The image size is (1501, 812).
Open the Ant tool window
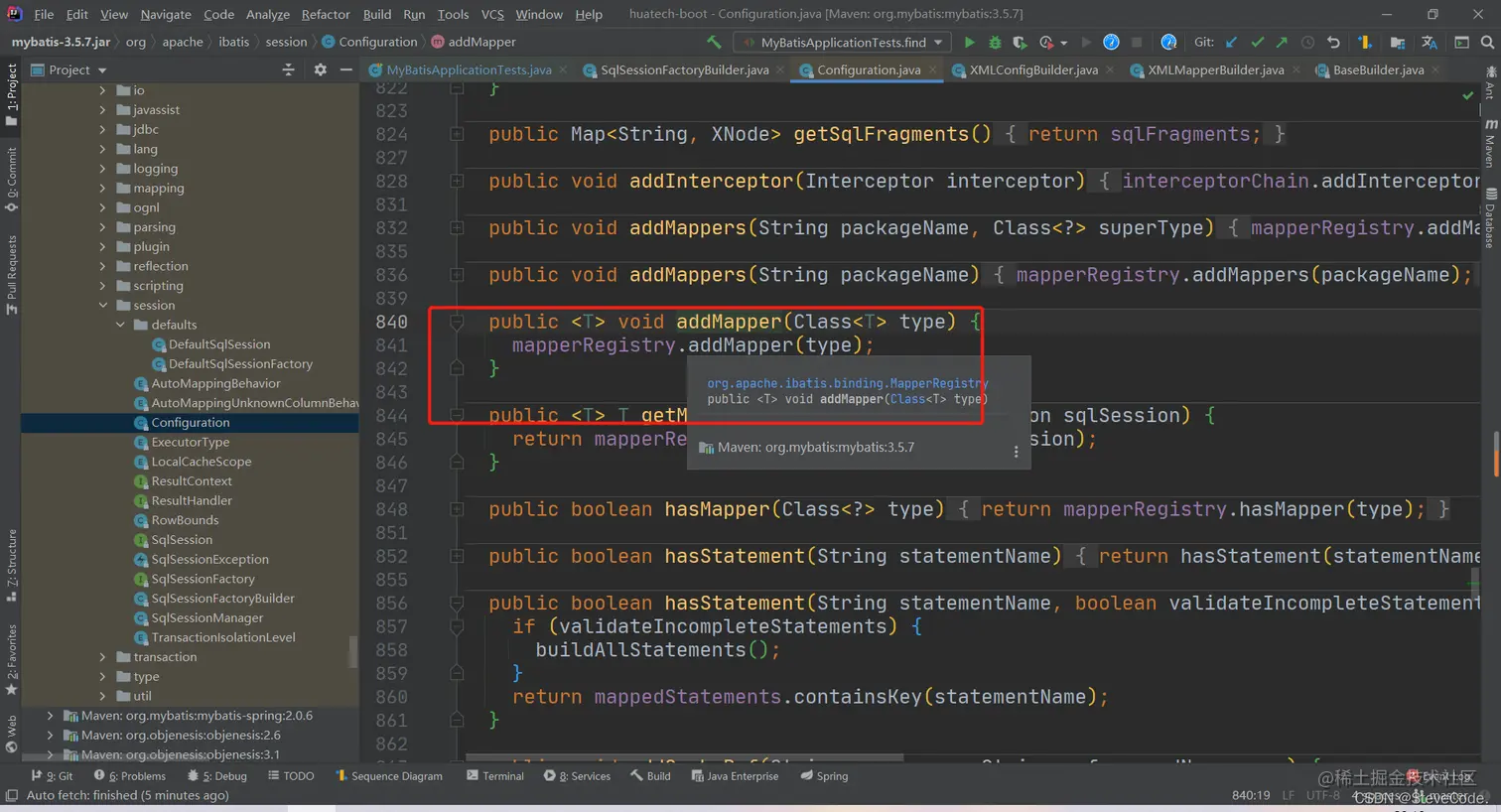(1491, 82)
